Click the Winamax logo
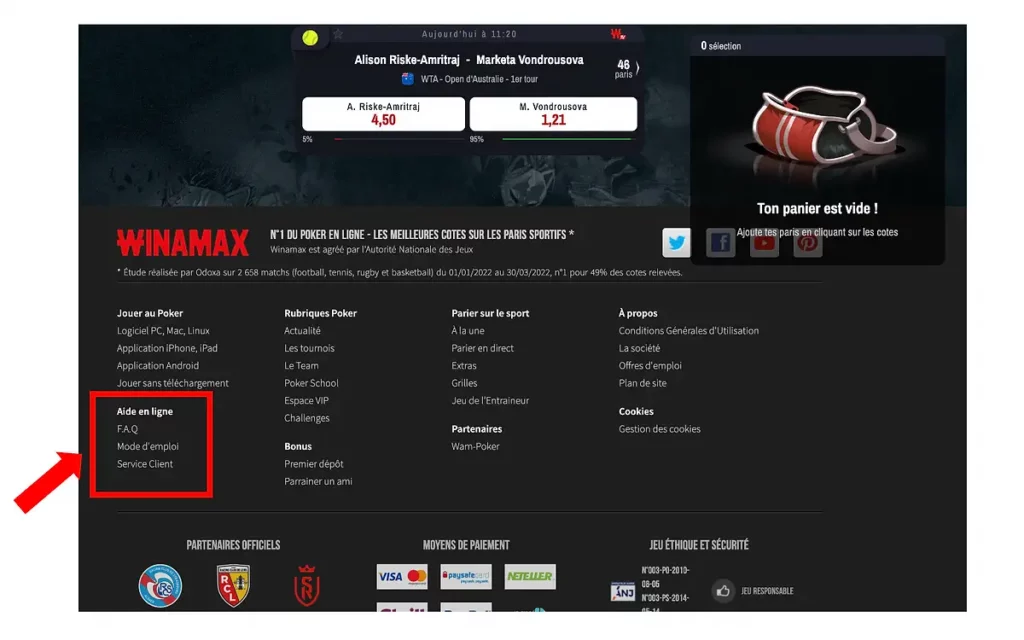This screenshot has height=640, width=1024. [183, 242]
